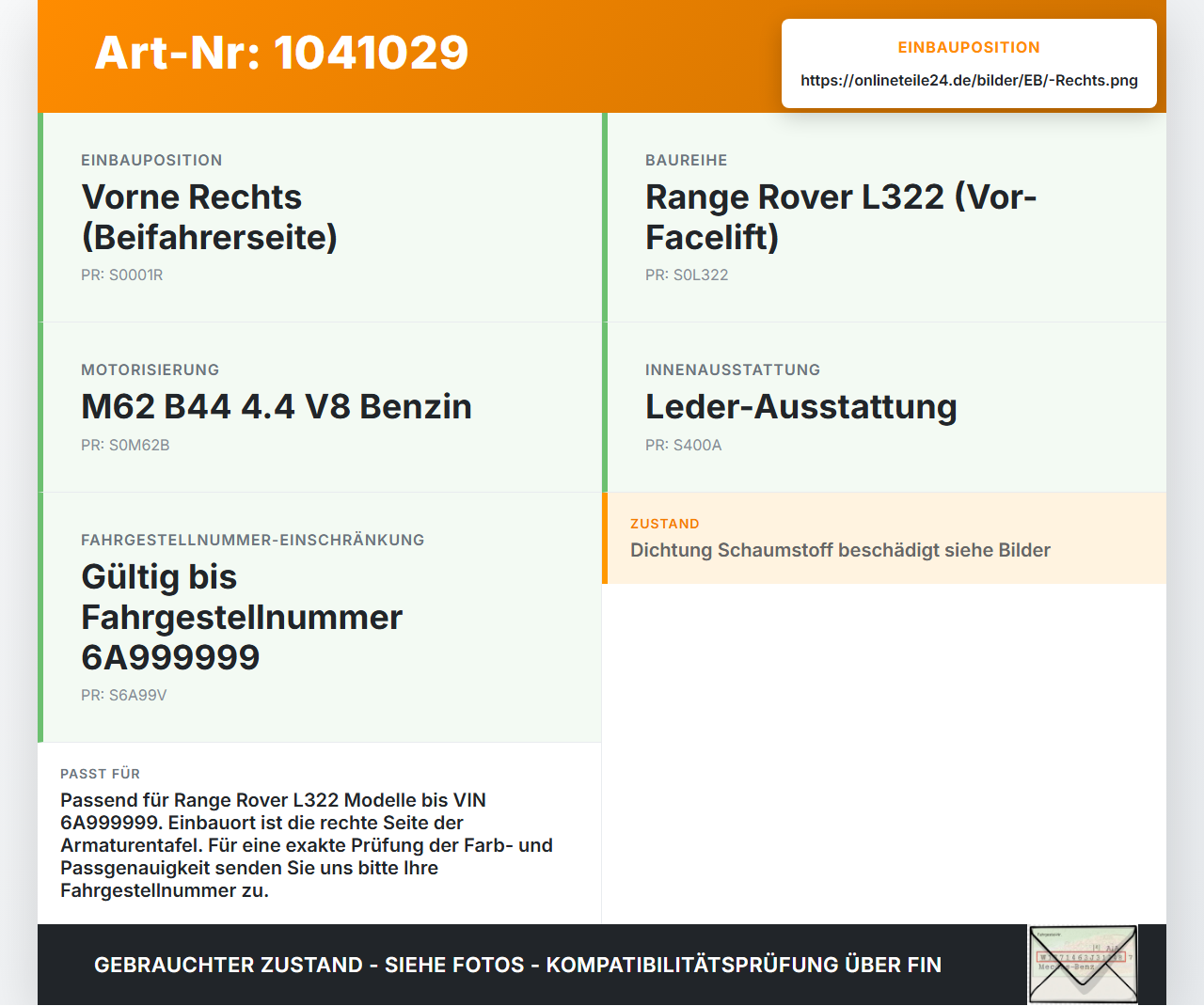Click the gray EINBAUPOSITION label above Vorne Rechts
This screenshot has width=1204, height=1006.
(x=151, y=160)
